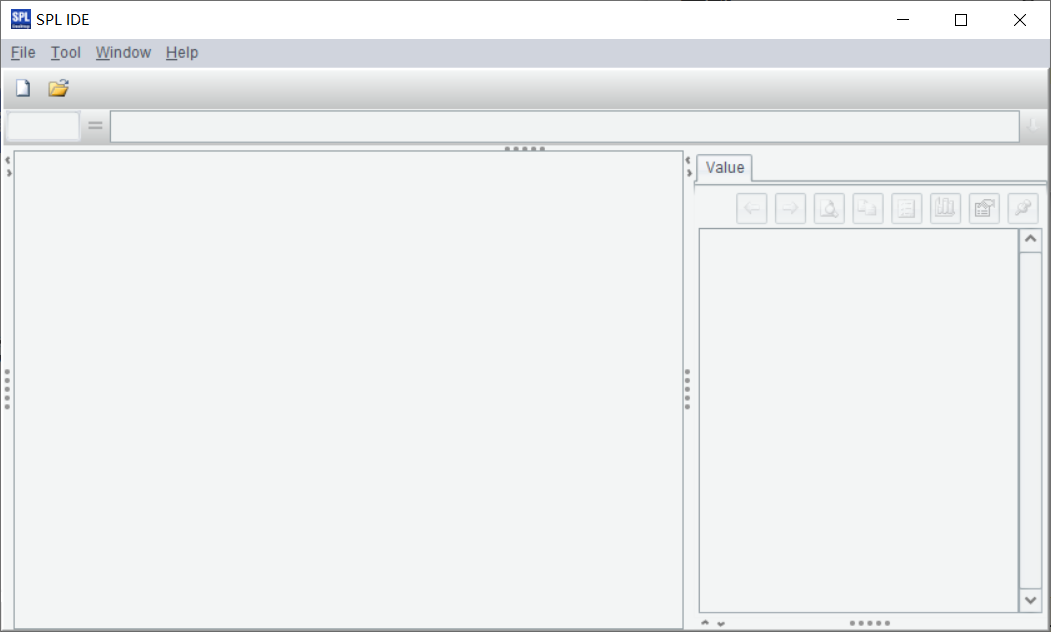Click into the formula expression field

[564, 127]
